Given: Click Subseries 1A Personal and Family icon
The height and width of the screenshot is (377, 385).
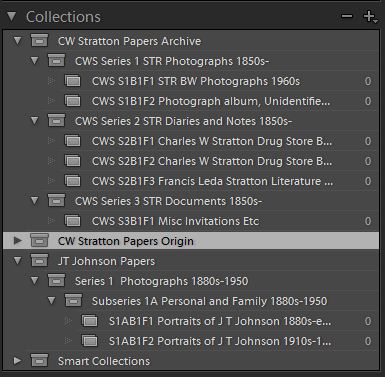Looking at the screenshot, I should pos(74,301).
